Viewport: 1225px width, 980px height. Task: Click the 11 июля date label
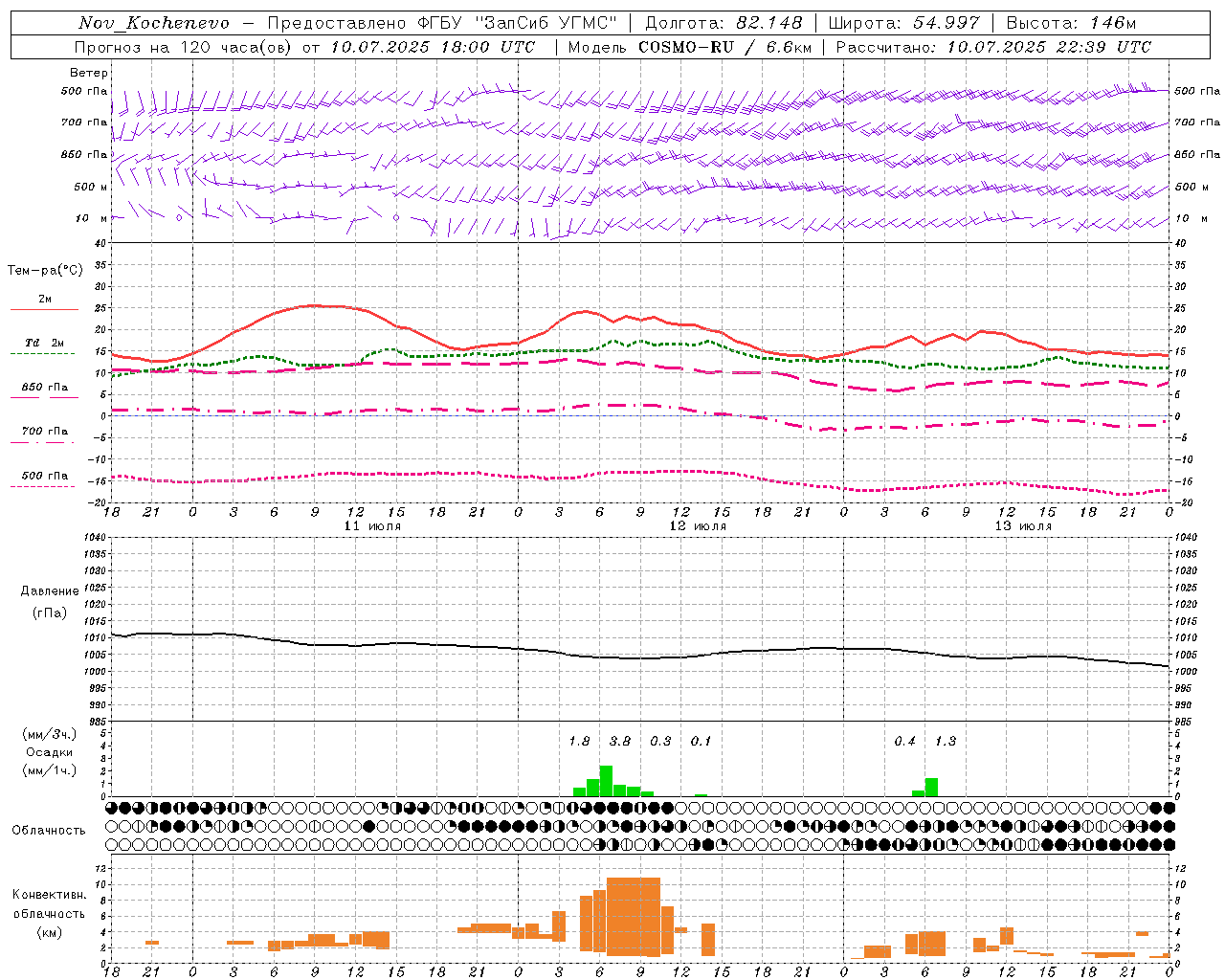point(372,526)
